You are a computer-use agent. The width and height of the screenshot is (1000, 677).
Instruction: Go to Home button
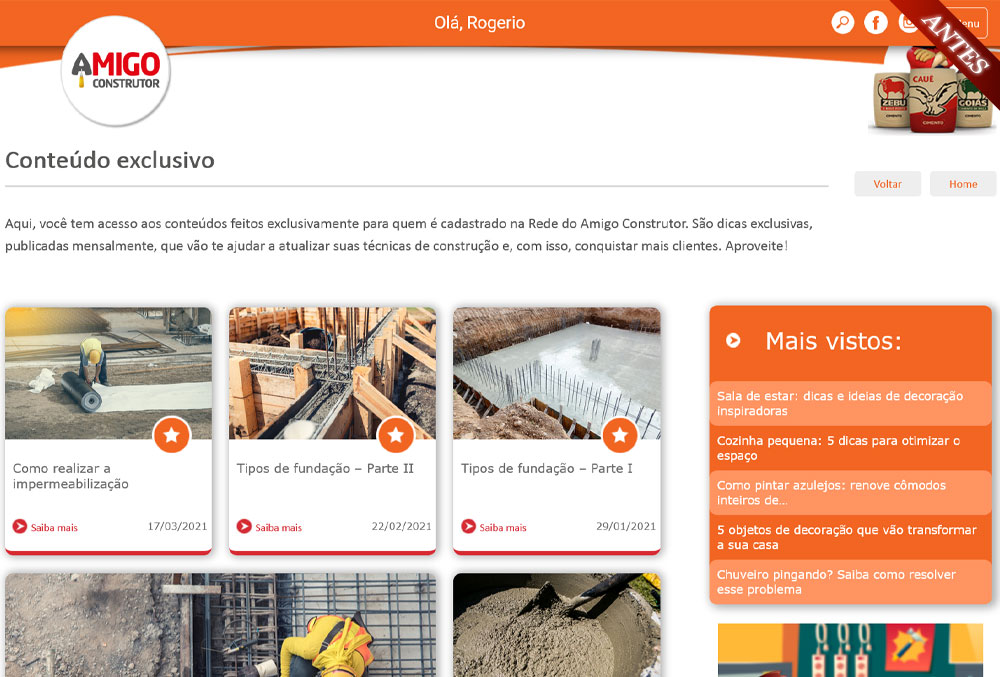tap(962, 184)
